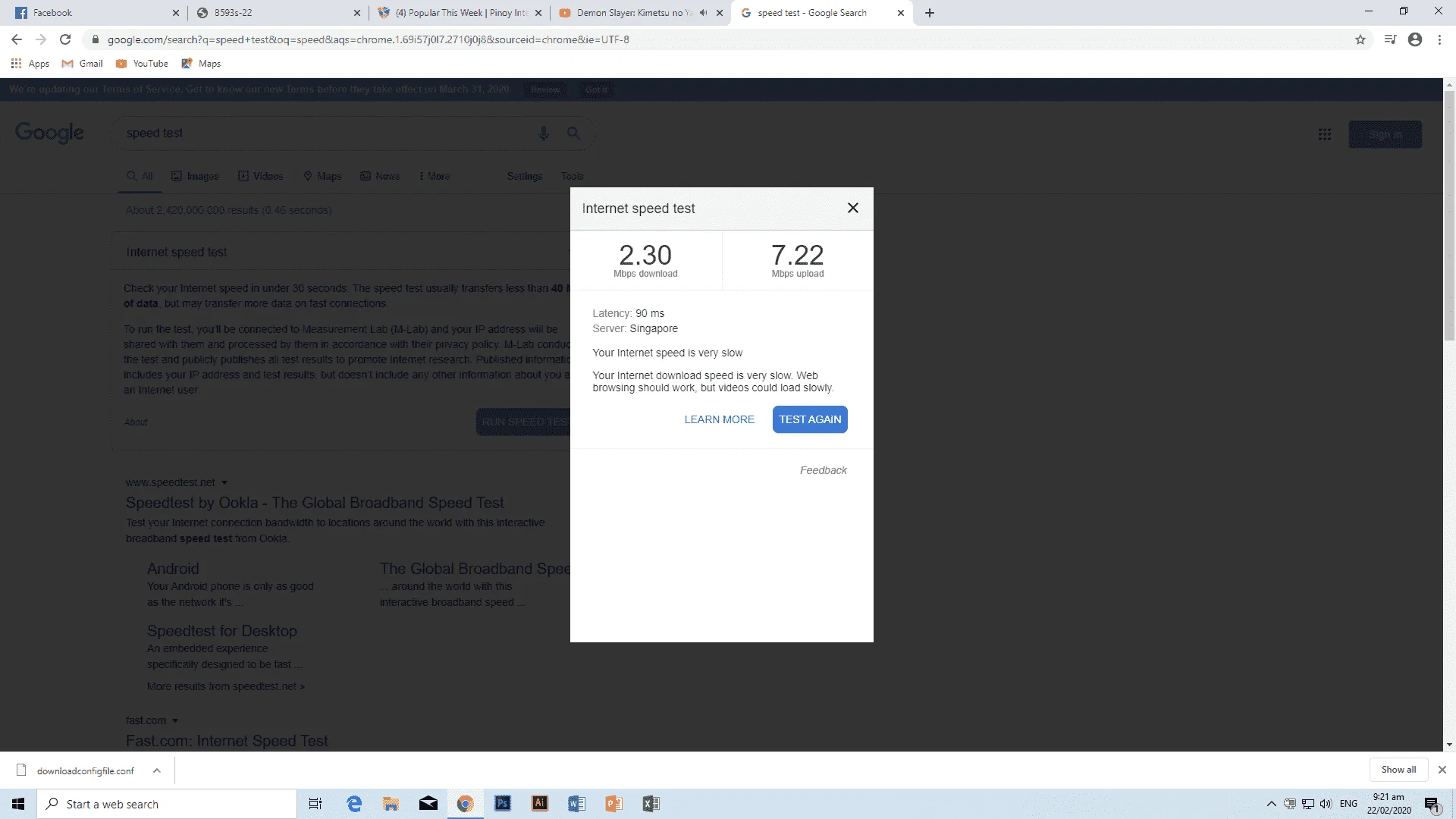
Task: Close the Internet speed test dialog
Action: click(x=853, y=208)
